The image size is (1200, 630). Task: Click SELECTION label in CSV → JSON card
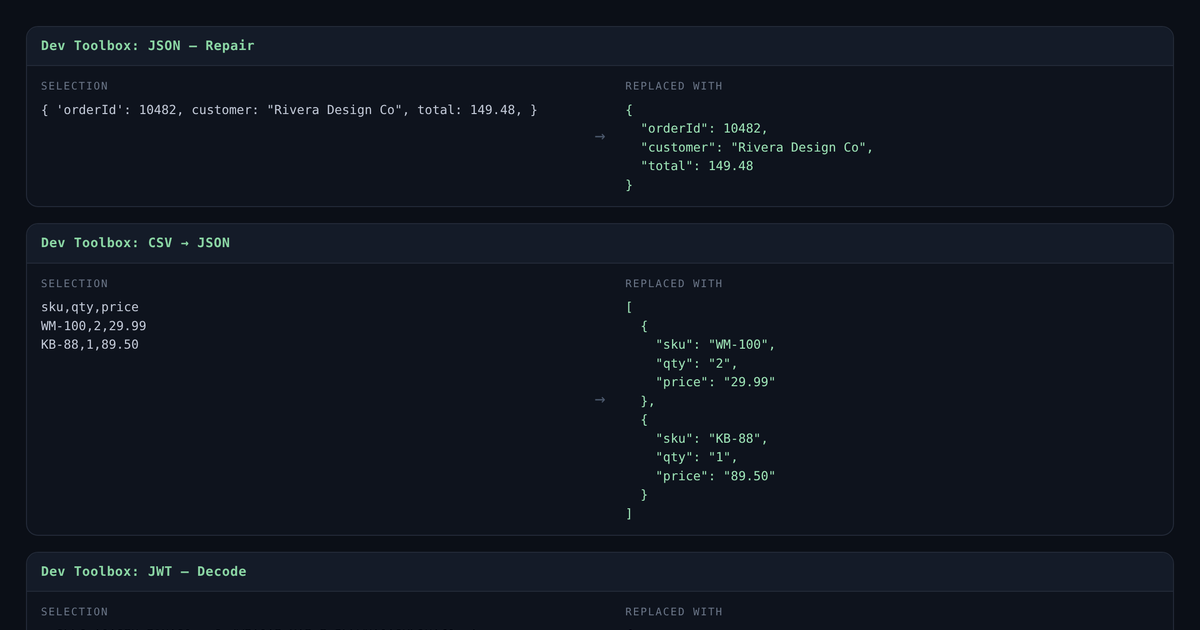[x=74, y=284]
